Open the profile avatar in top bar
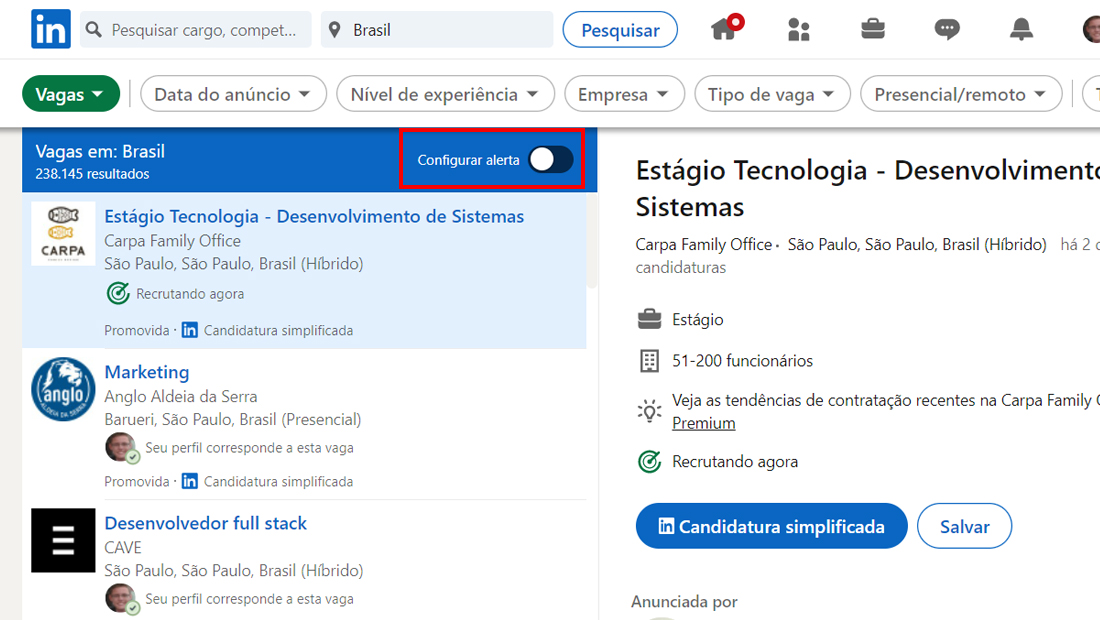Screen dimensions: 1100x620 click(1091, 29)
